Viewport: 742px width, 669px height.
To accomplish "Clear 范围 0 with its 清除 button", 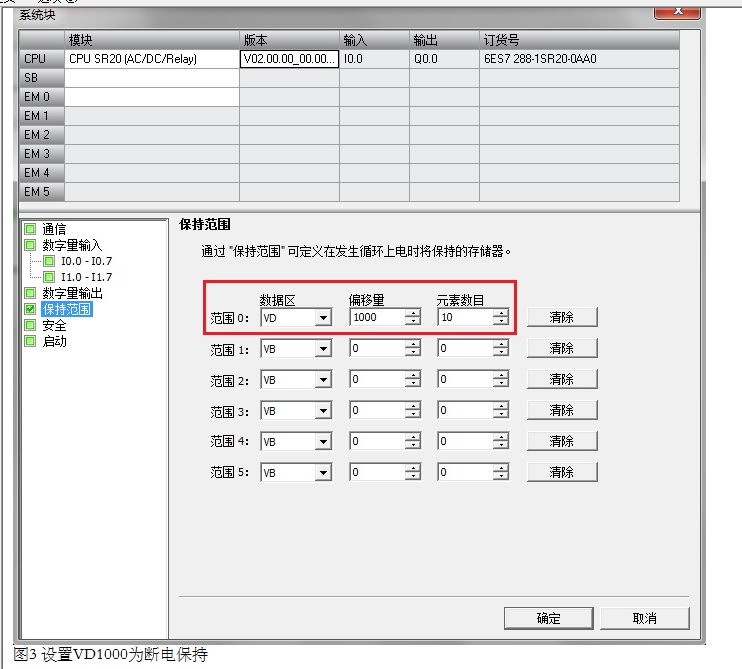I will coord(562,317).
